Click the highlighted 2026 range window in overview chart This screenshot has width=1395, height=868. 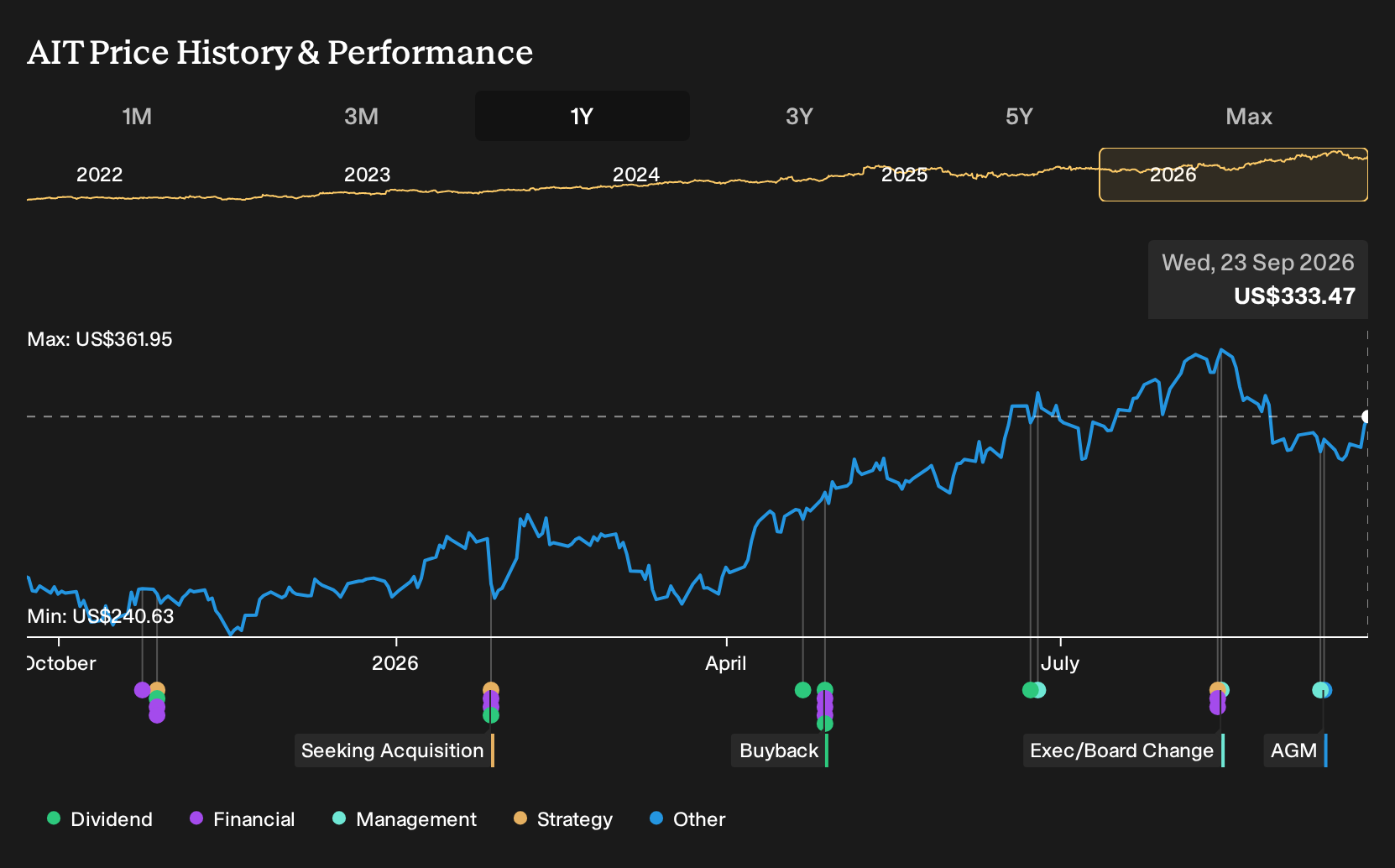[1233, 175]
